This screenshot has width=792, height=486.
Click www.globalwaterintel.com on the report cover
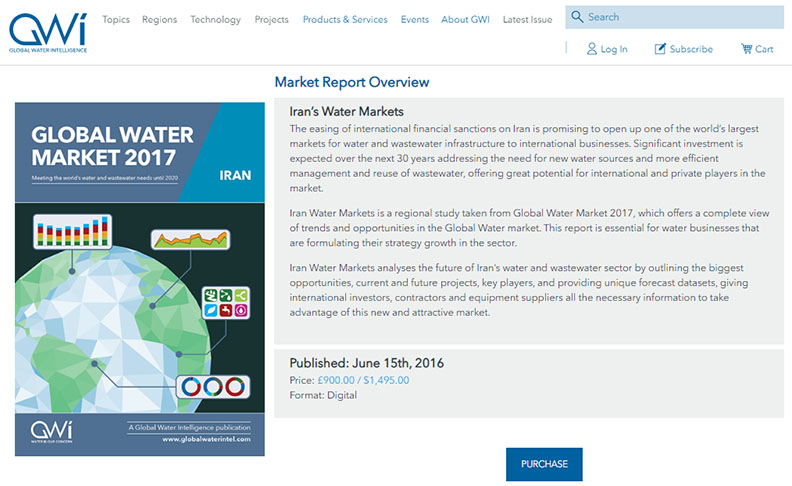[206, 439]
